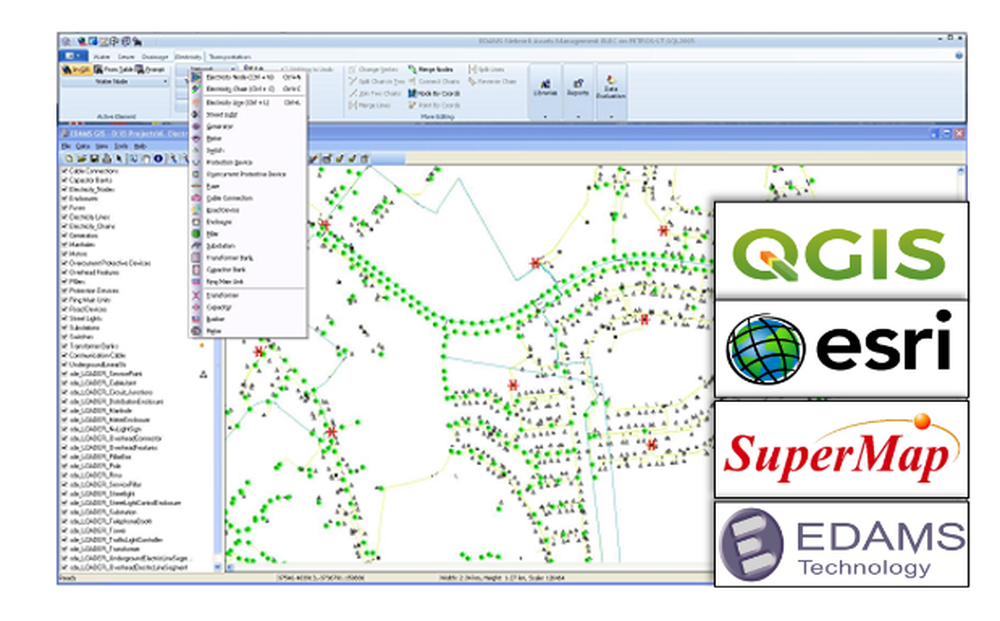Open the Network dropdown in ribbon

point(206,69)
